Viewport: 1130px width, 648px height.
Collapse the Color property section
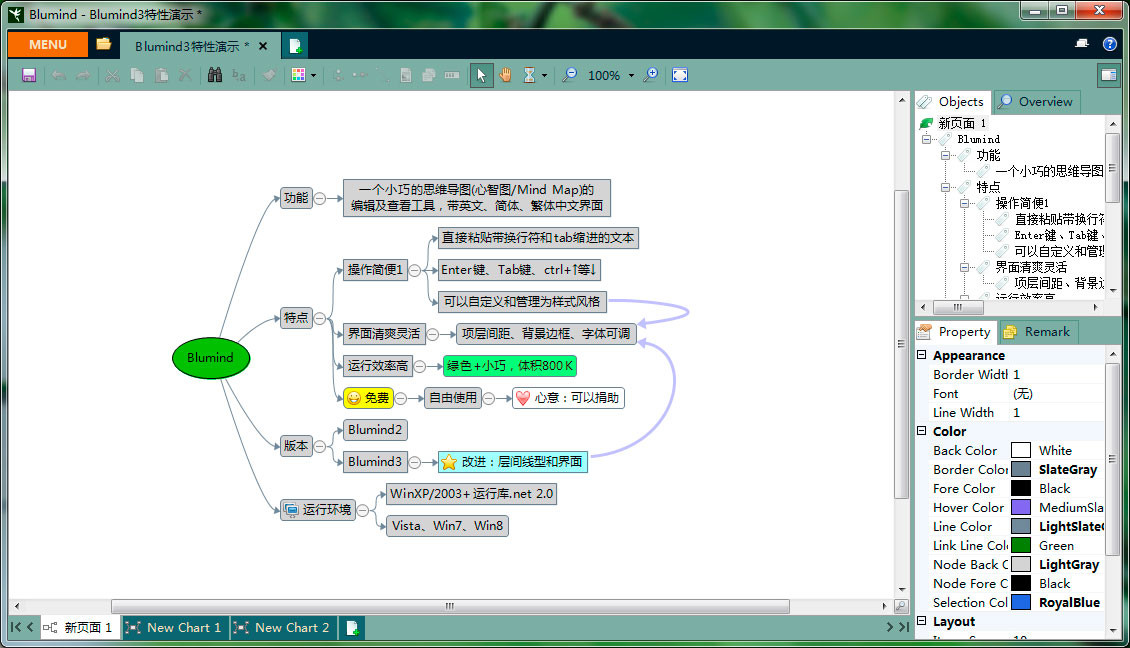[x=921, y=430]
